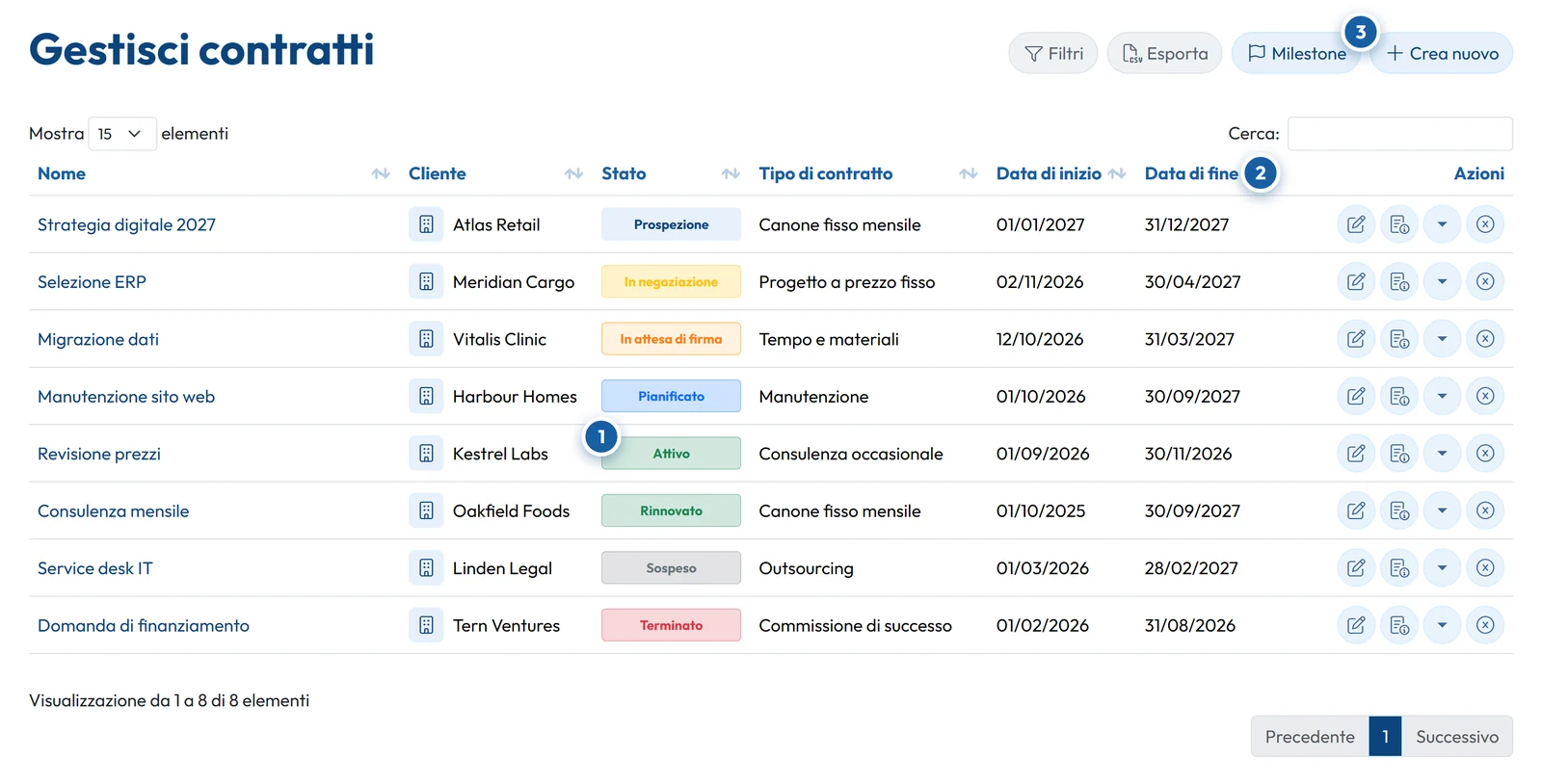Click the edit icon for Strategia digitale 2027

[1356, 224]
